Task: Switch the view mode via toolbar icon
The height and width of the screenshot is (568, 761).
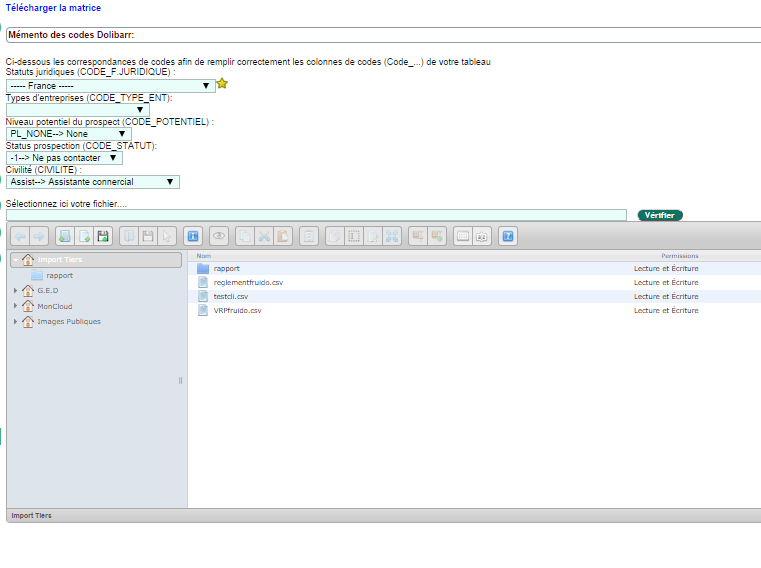Action: (463, 236)
